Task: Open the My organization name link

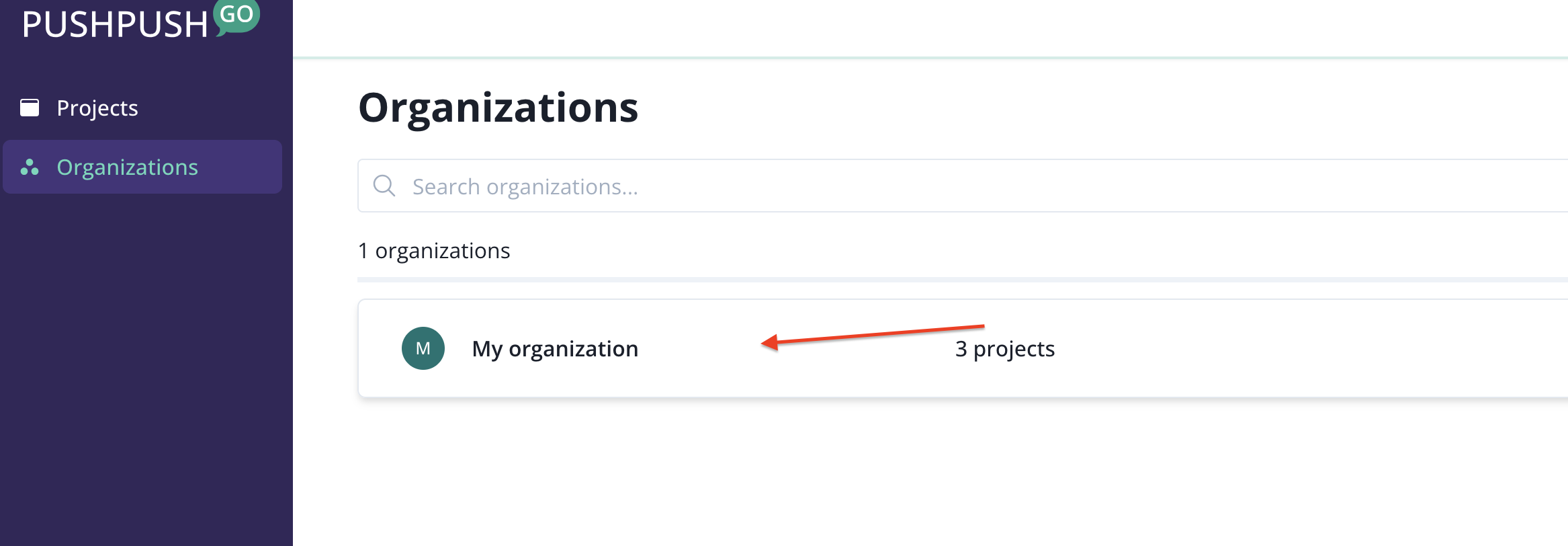Action: [x=555, y=349]
